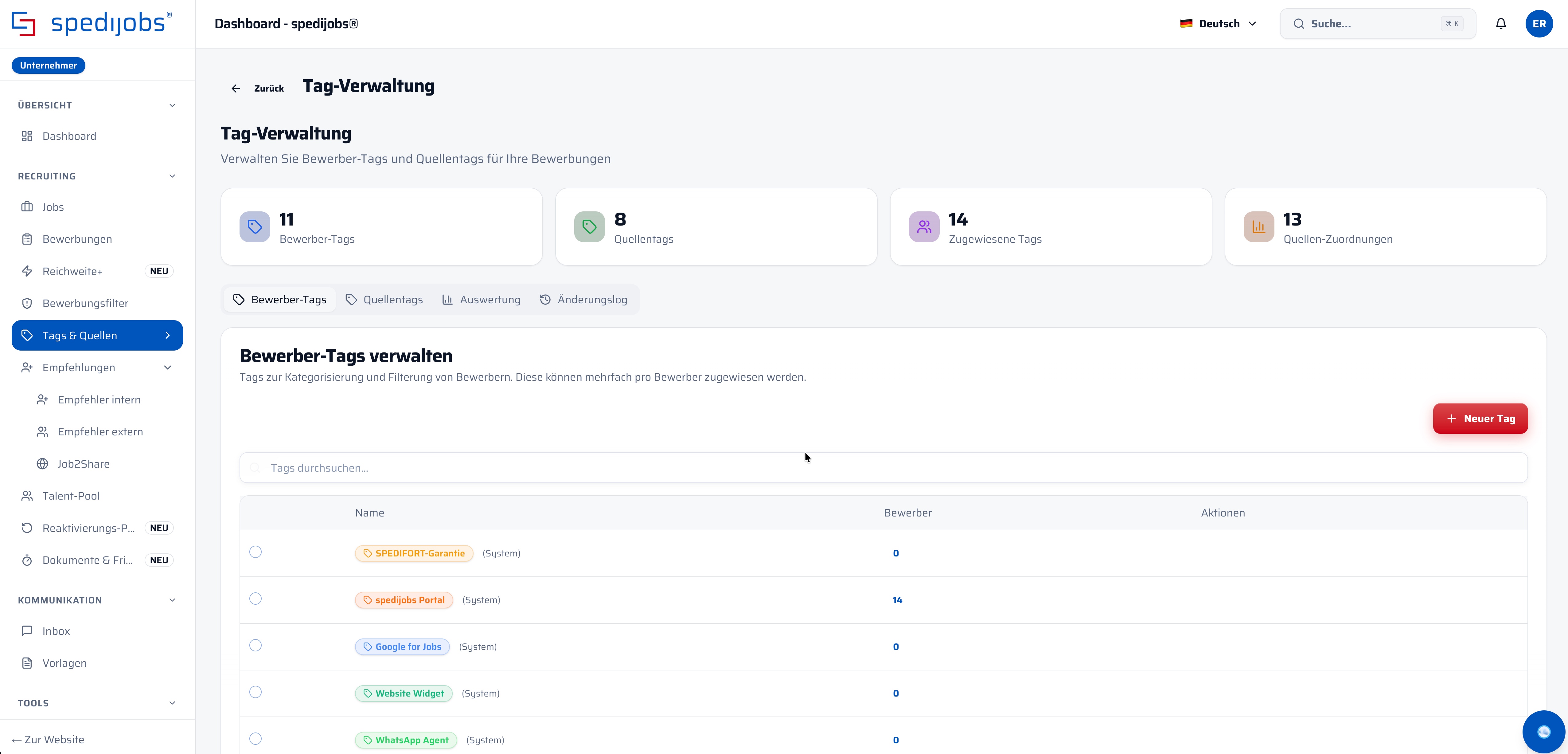Follow the Zur Website link
The width and height of the screenshot is (1568, 754).
click(x=48, y=739)
